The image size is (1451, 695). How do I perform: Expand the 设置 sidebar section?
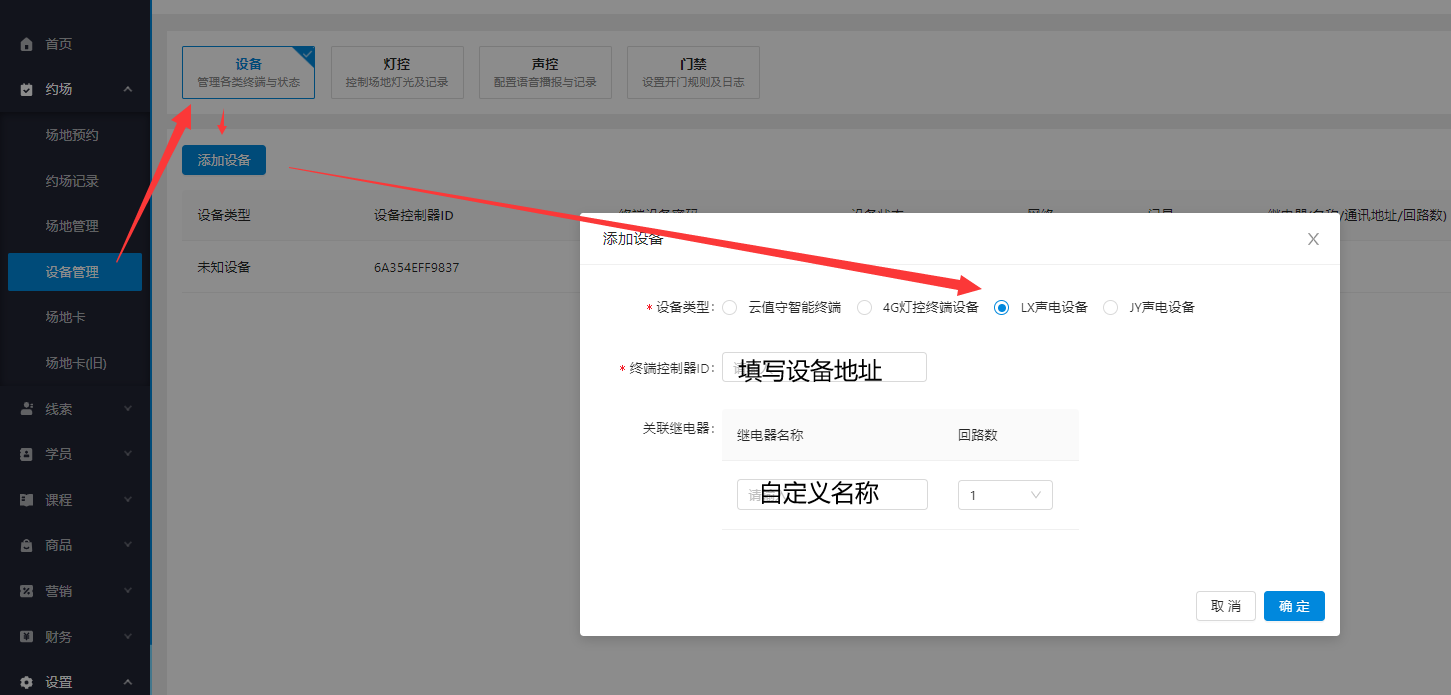127,681
